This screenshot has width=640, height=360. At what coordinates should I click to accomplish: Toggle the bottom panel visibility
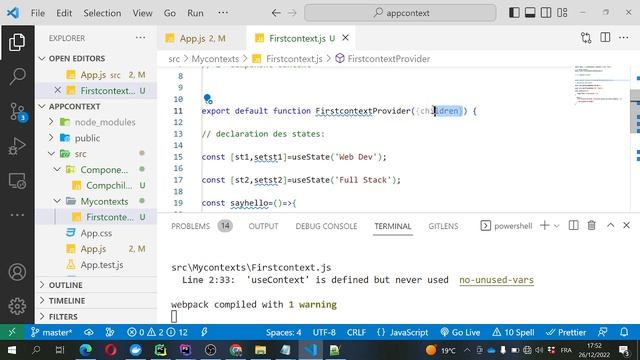530,13
